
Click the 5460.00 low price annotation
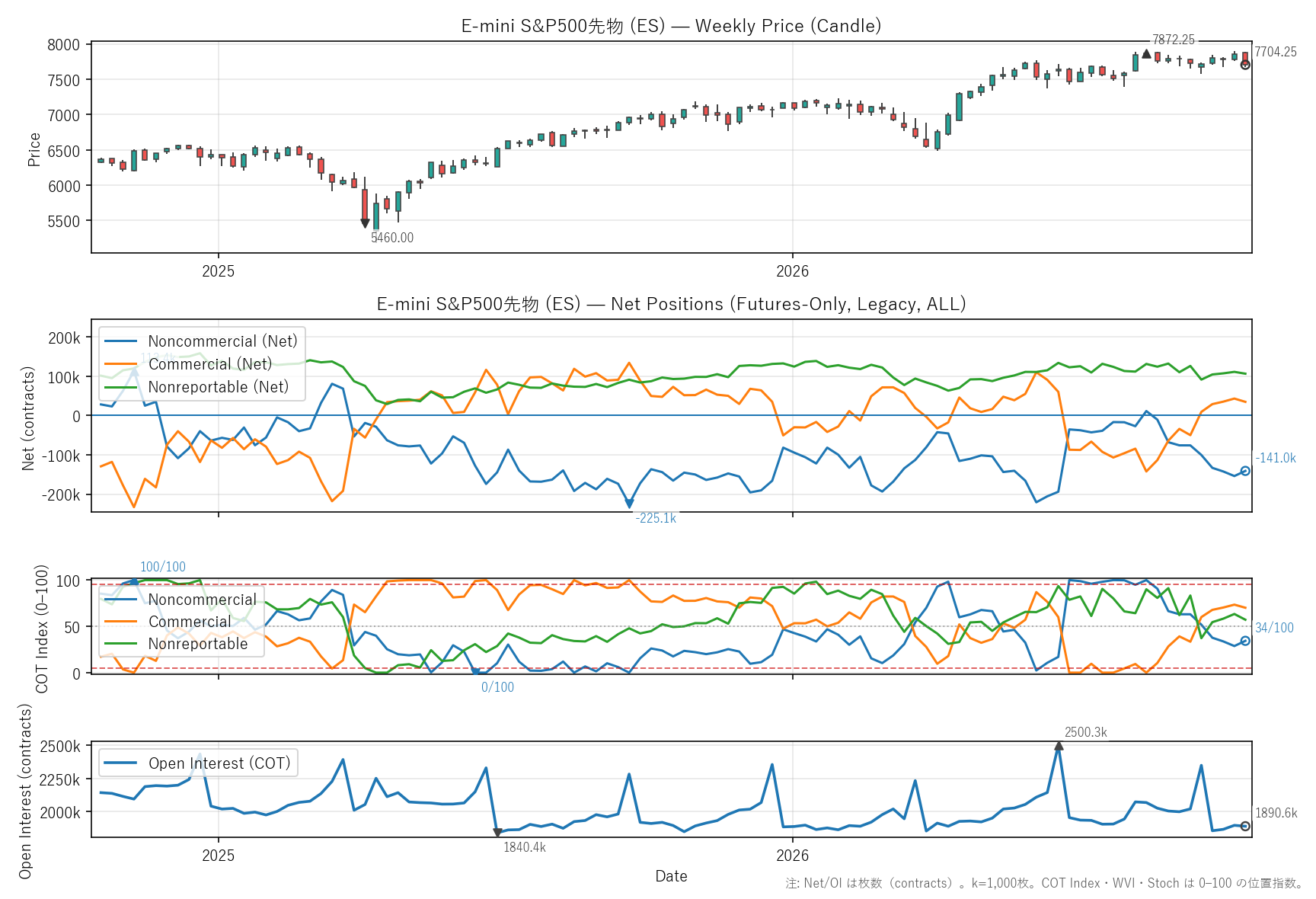(x=392, y=238)
